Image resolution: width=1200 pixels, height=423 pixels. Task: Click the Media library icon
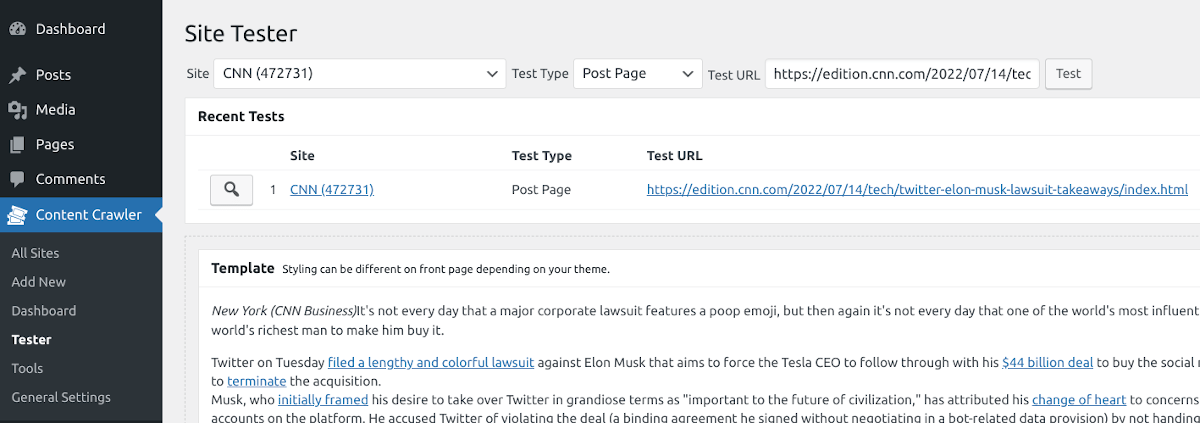(17, 110)
